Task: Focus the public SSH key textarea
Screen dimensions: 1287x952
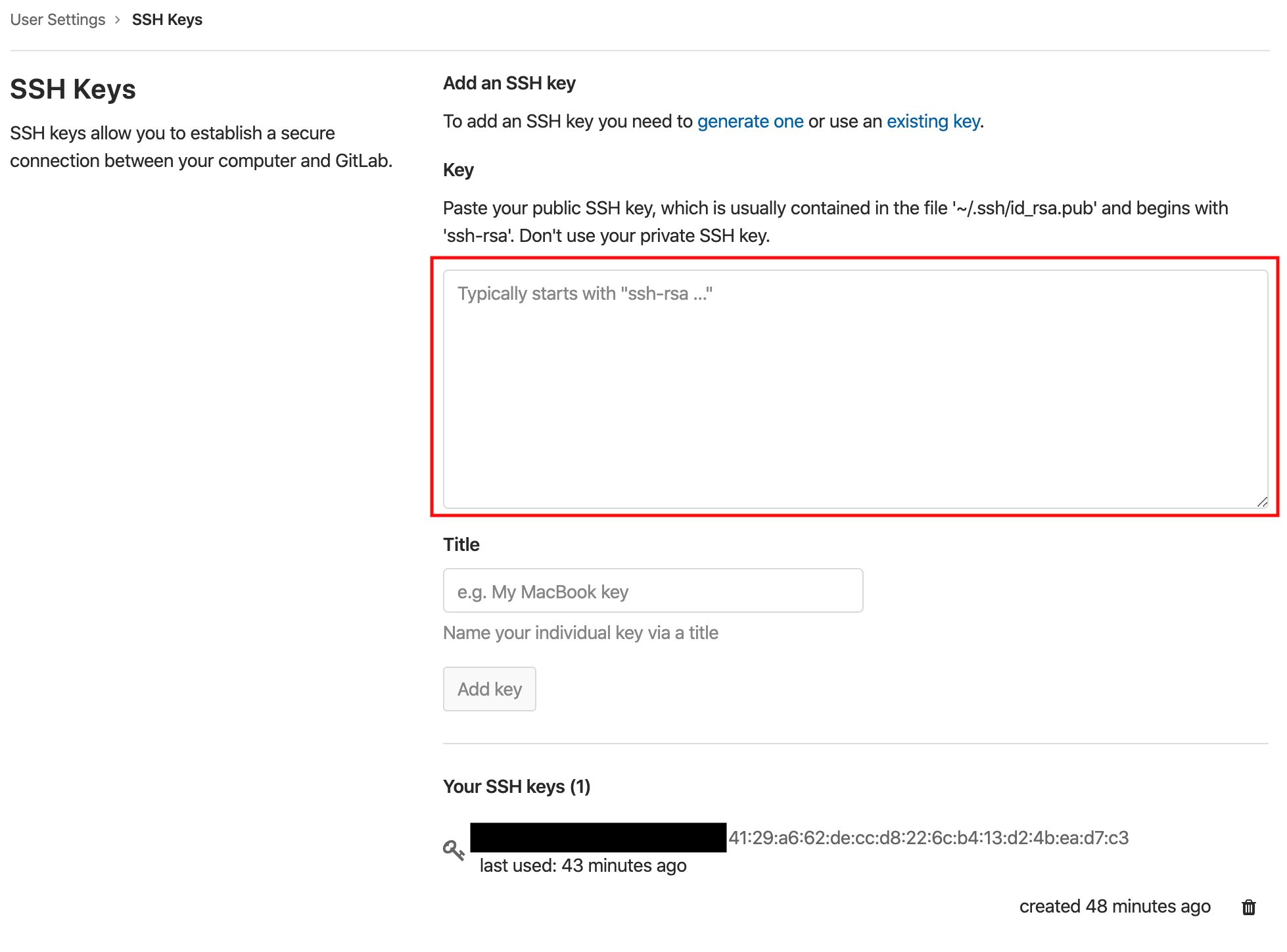Action: click(x=854, y=388)
